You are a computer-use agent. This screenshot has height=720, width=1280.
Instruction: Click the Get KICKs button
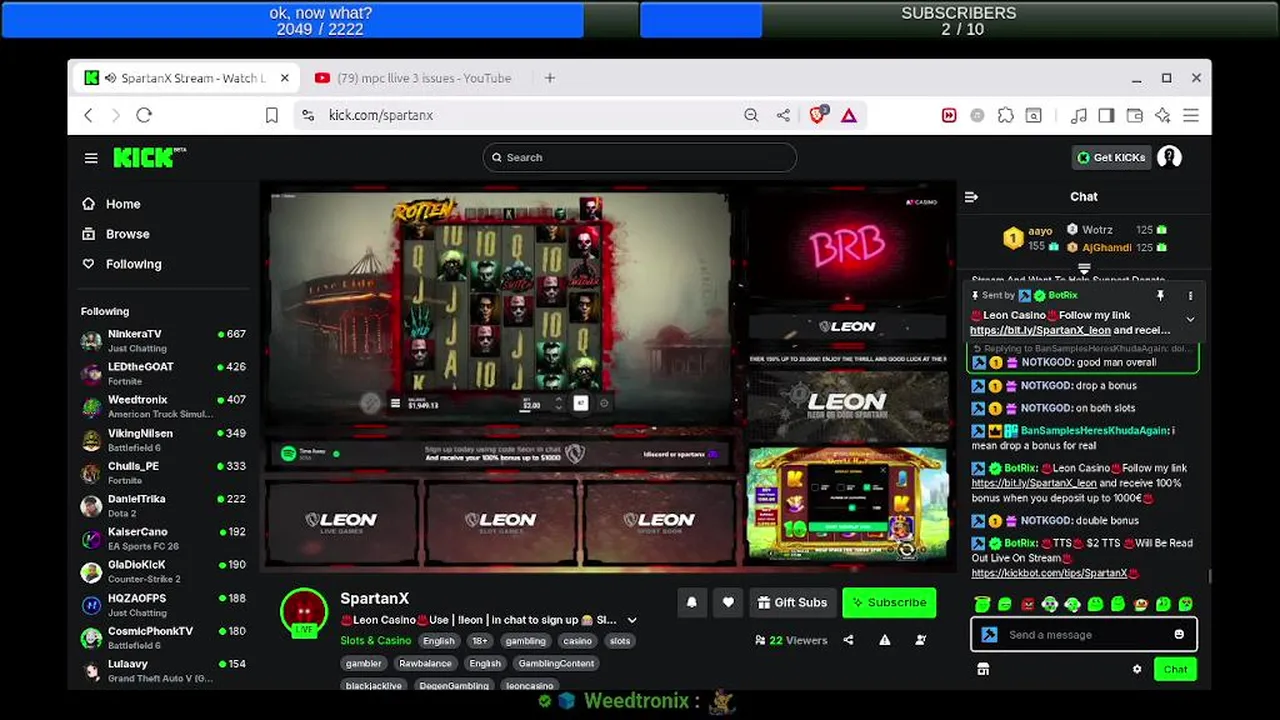pos(1110,157)
